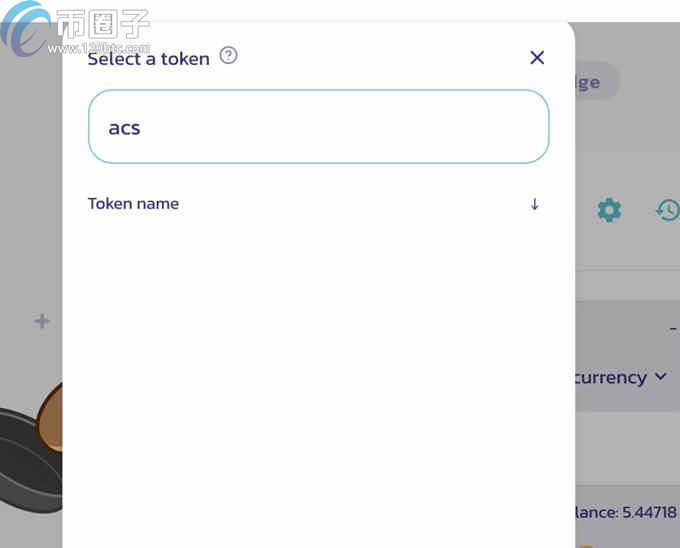
Task: Focus the search field containing acs
Action: tap(319, 127)
